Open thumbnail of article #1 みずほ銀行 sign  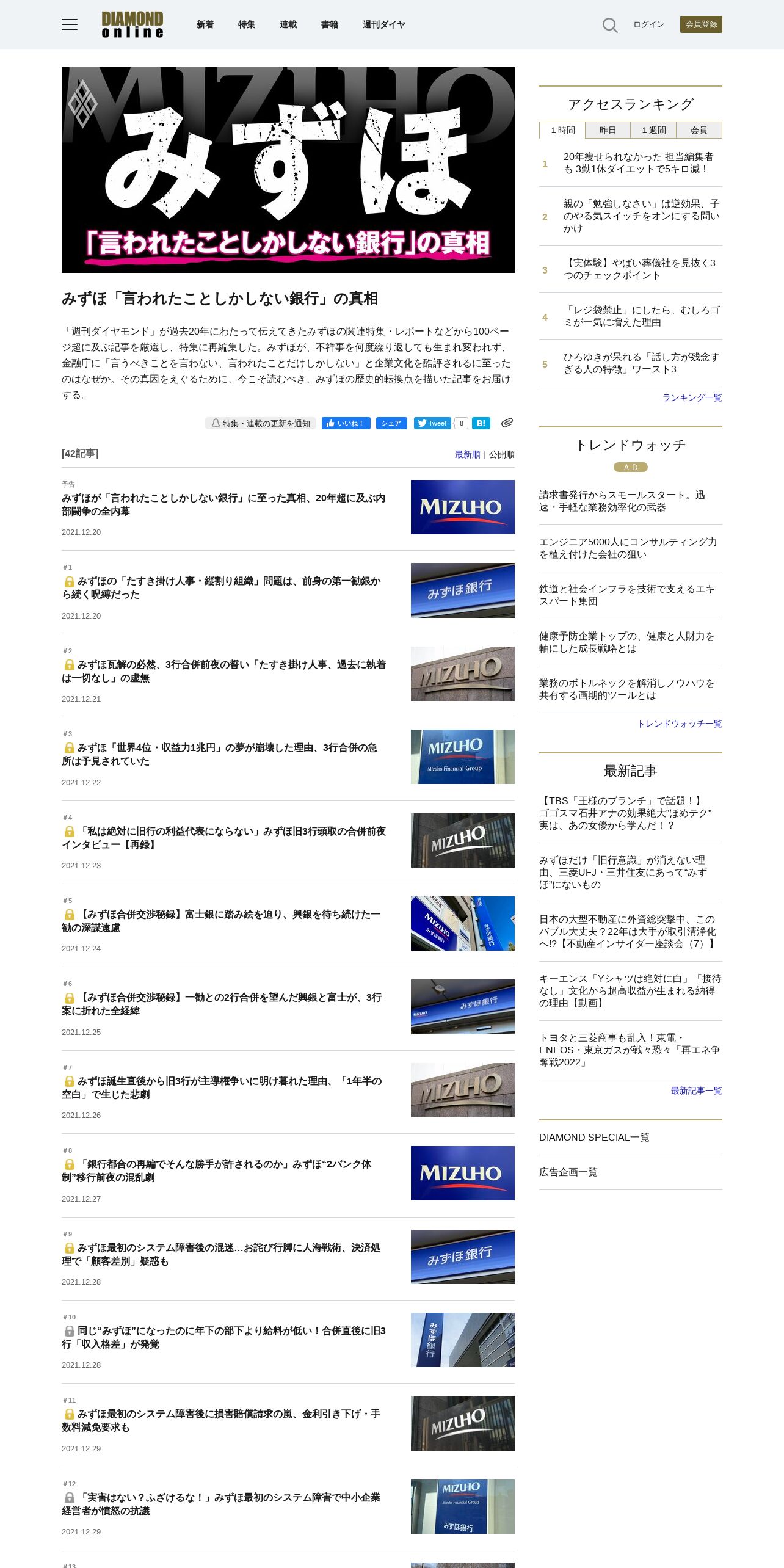[x=463, y=590]
